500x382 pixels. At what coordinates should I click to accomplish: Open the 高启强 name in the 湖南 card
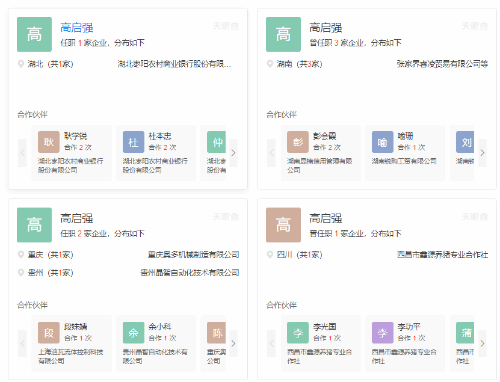(x=326, y=28)
